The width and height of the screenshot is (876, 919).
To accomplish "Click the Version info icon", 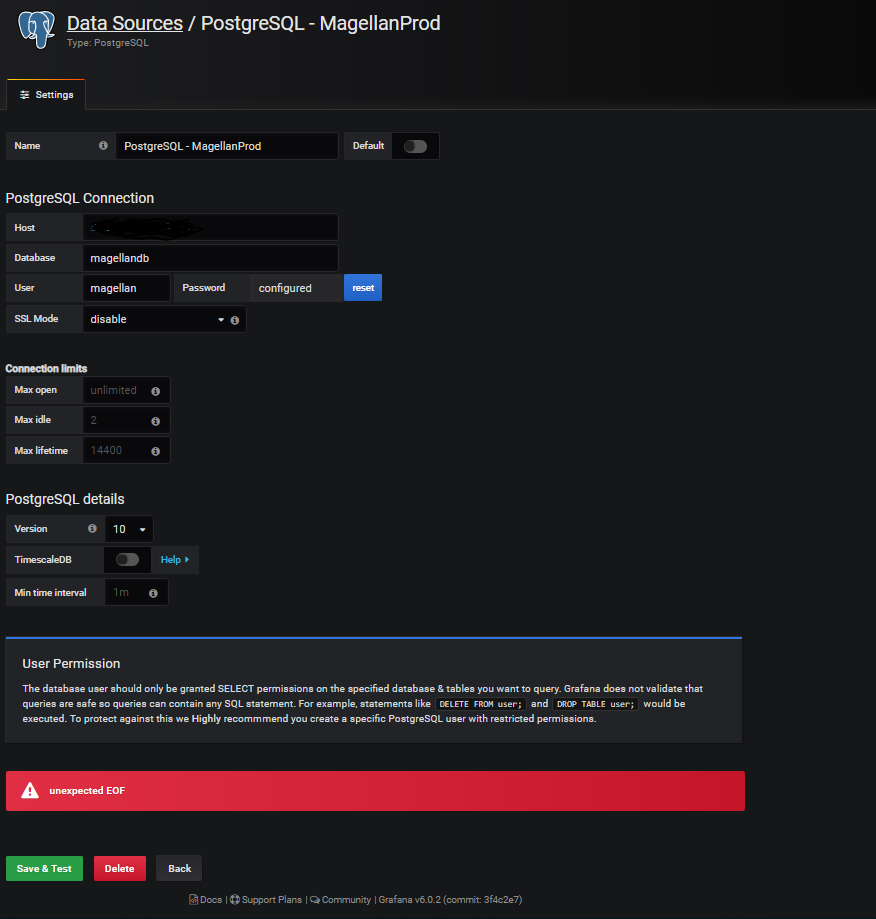I will [x=91, y=528].
